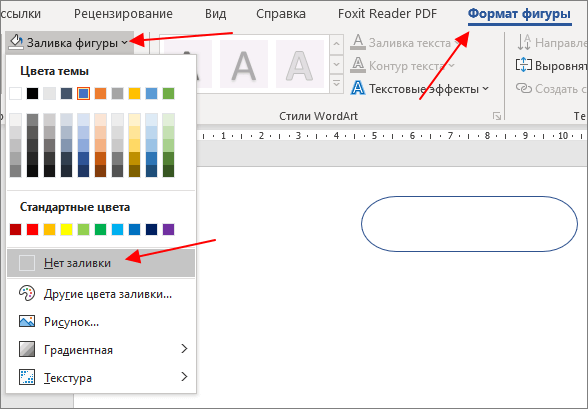Pick the light green standard color
This screenshot has width=588, height=409.
(x=83, y=229)
